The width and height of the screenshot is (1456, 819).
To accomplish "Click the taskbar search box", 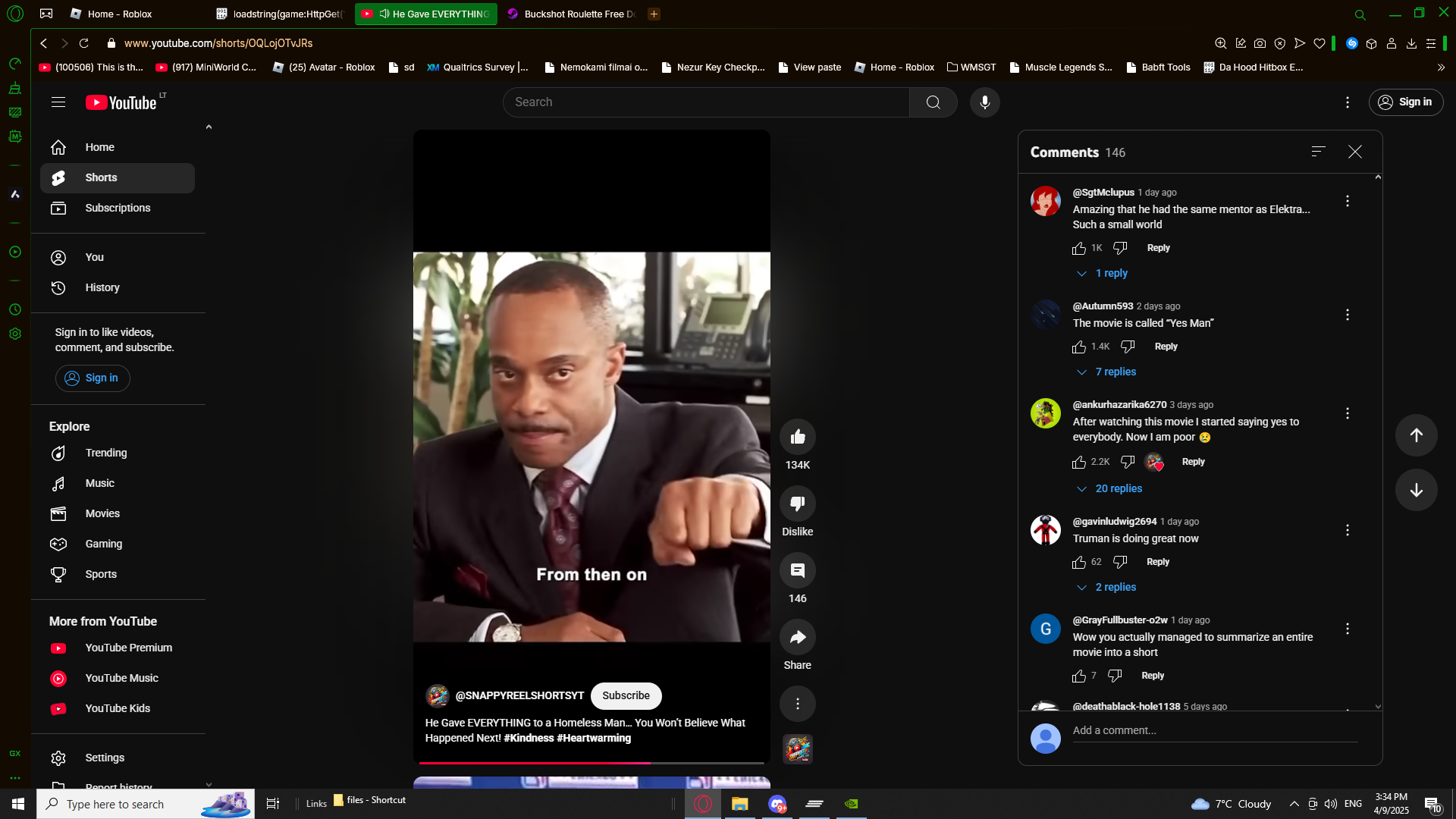I will click(x=146, y=804).
